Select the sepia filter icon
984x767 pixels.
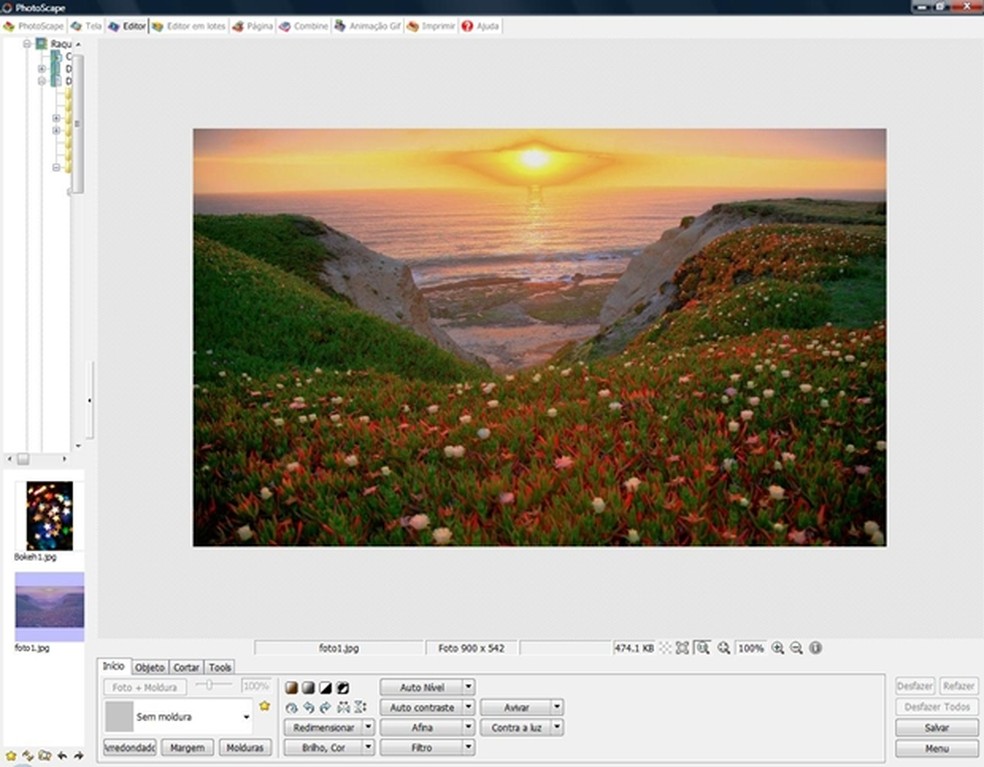291,687
